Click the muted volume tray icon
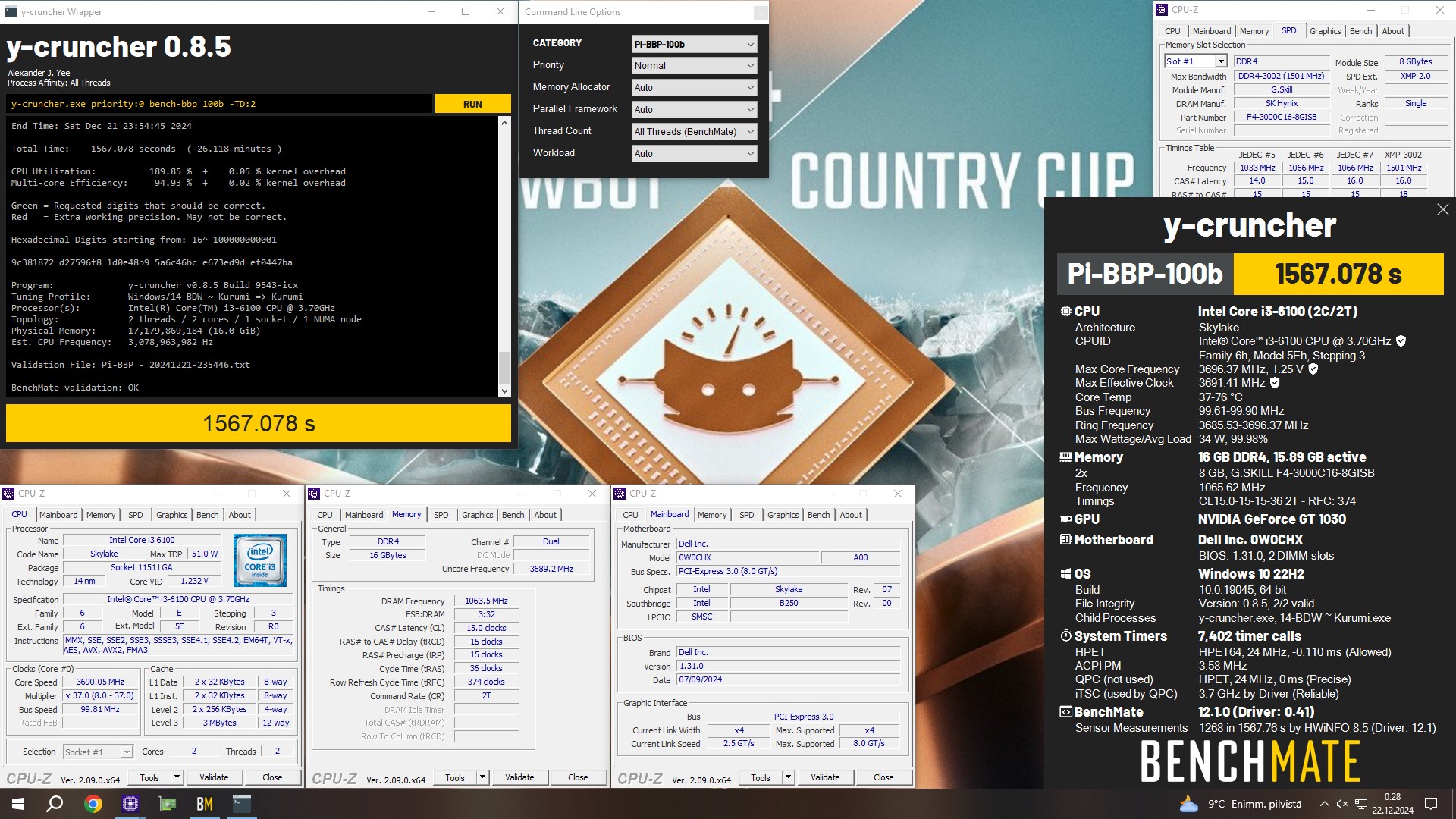 coord(1342,804)
